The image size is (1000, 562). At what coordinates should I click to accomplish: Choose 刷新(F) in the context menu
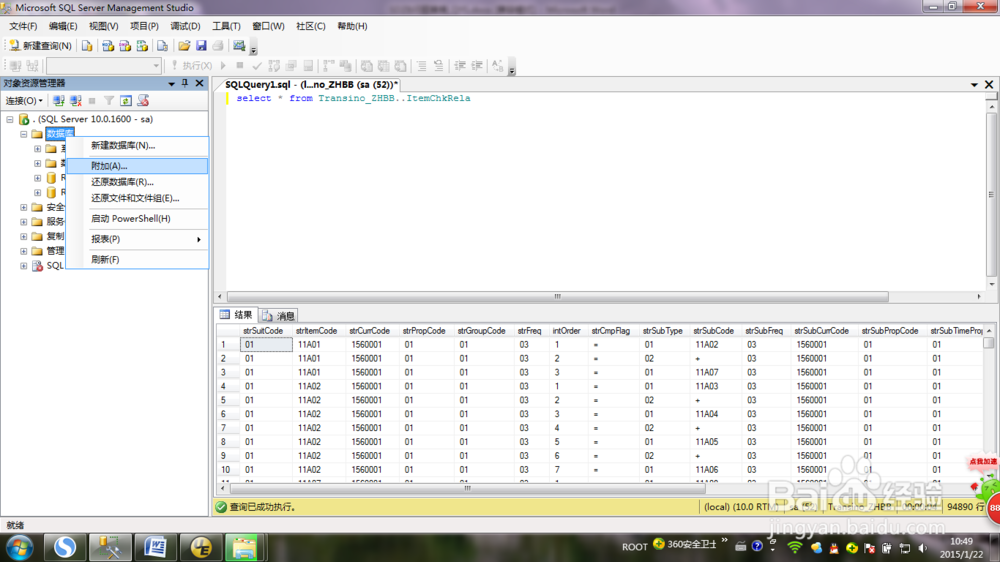pos(137,259)
